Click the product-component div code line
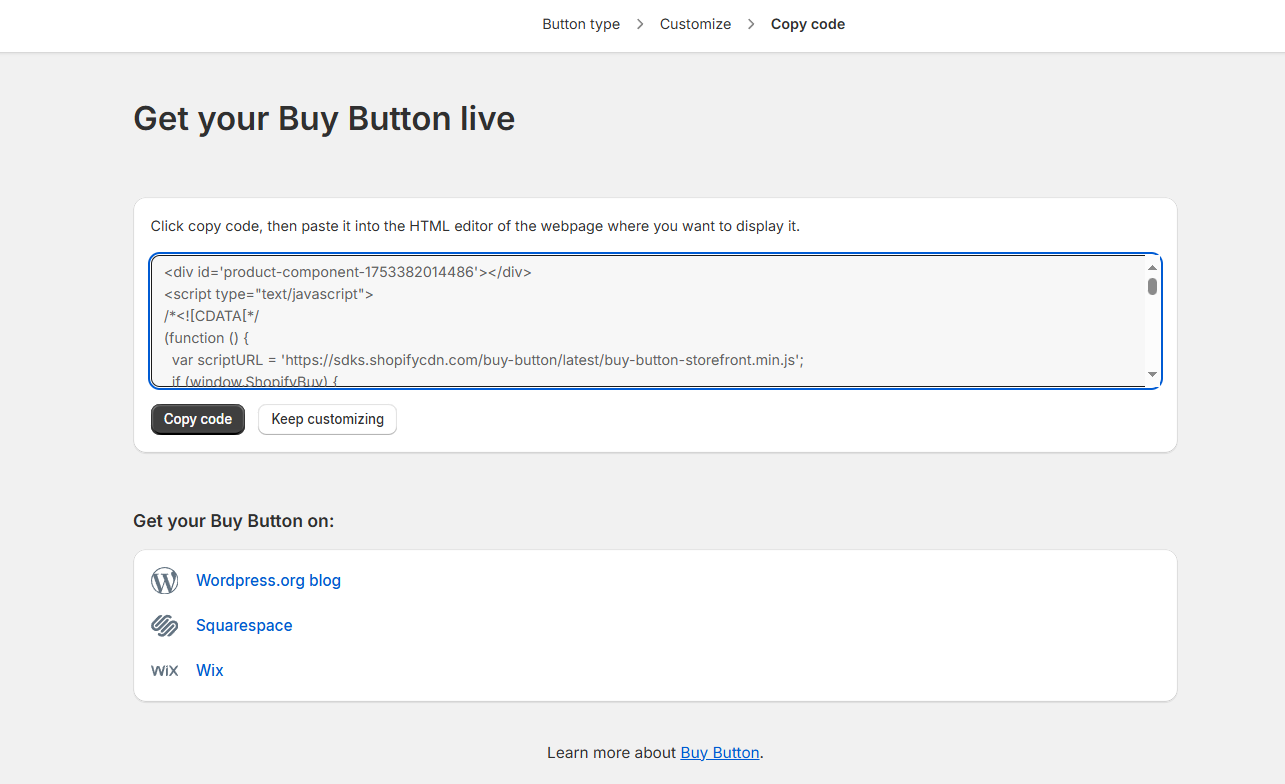Image resolution: width=1285 pixels, height=784 pixels. [x=348, y=272]
